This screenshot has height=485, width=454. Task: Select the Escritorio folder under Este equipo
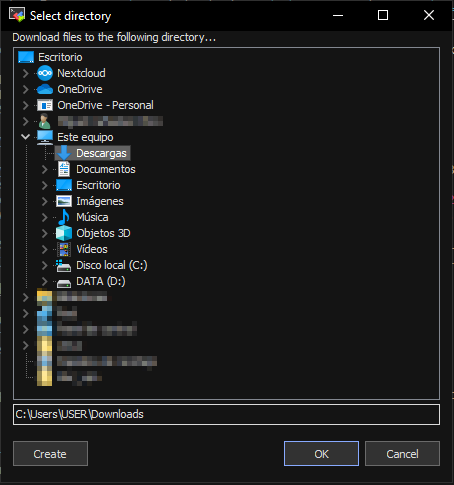pyautogui.click(x=98, y=185)
